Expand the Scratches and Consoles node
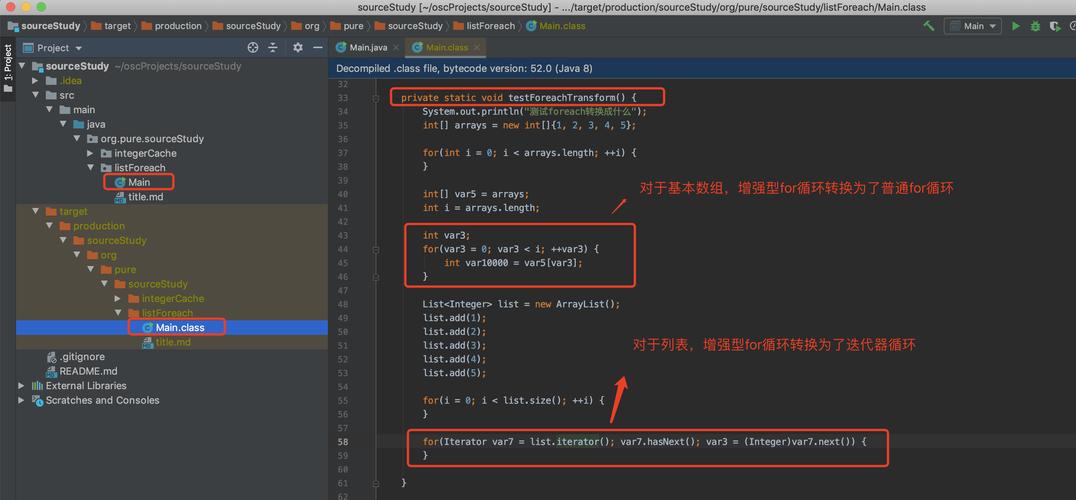The width and height of the screenshot is (1076, 500). click(x=22, y=400)
